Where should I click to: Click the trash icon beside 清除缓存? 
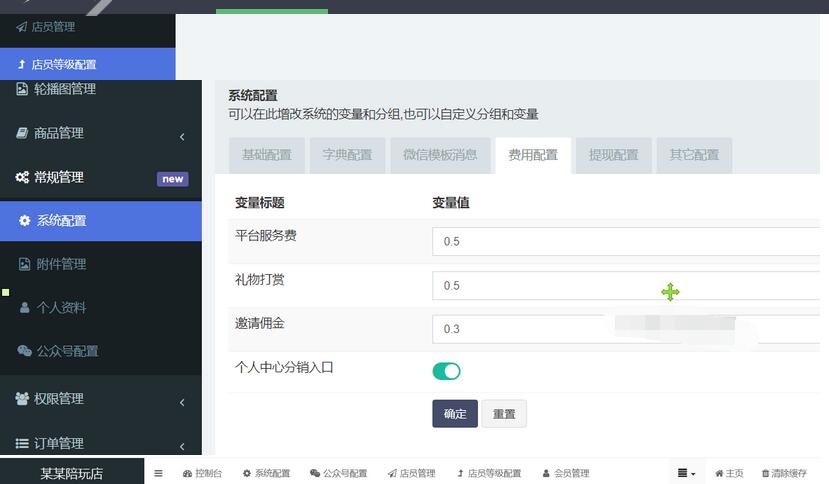coord(765,473)
